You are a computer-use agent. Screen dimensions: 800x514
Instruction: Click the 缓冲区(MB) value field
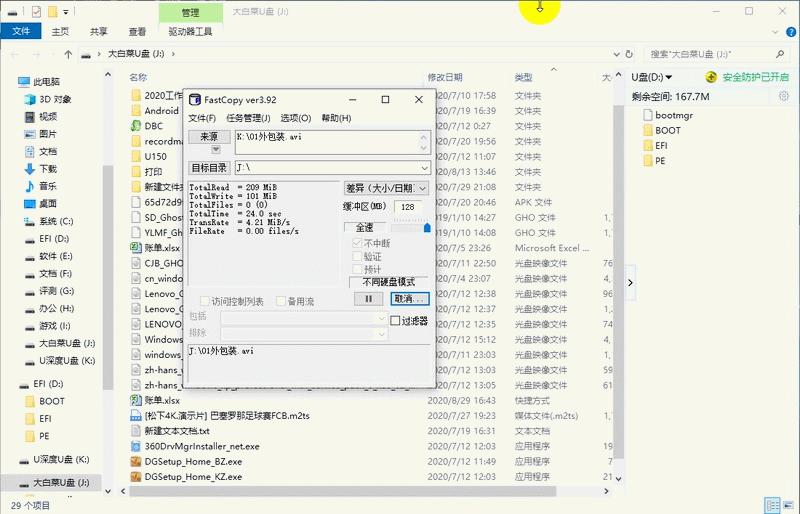point(408,207)
